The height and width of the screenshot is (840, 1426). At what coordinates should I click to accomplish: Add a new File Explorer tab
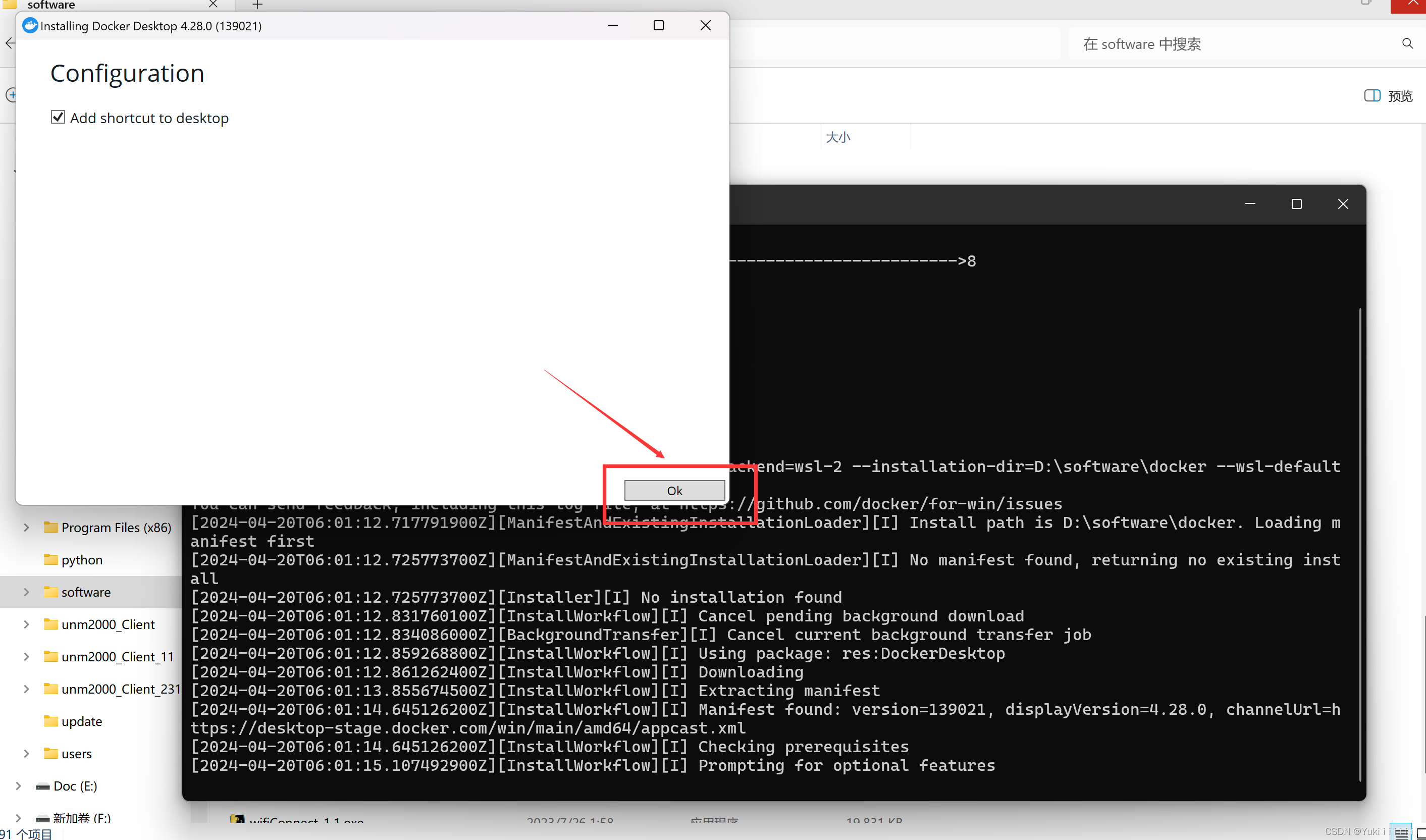pos(257,5)
